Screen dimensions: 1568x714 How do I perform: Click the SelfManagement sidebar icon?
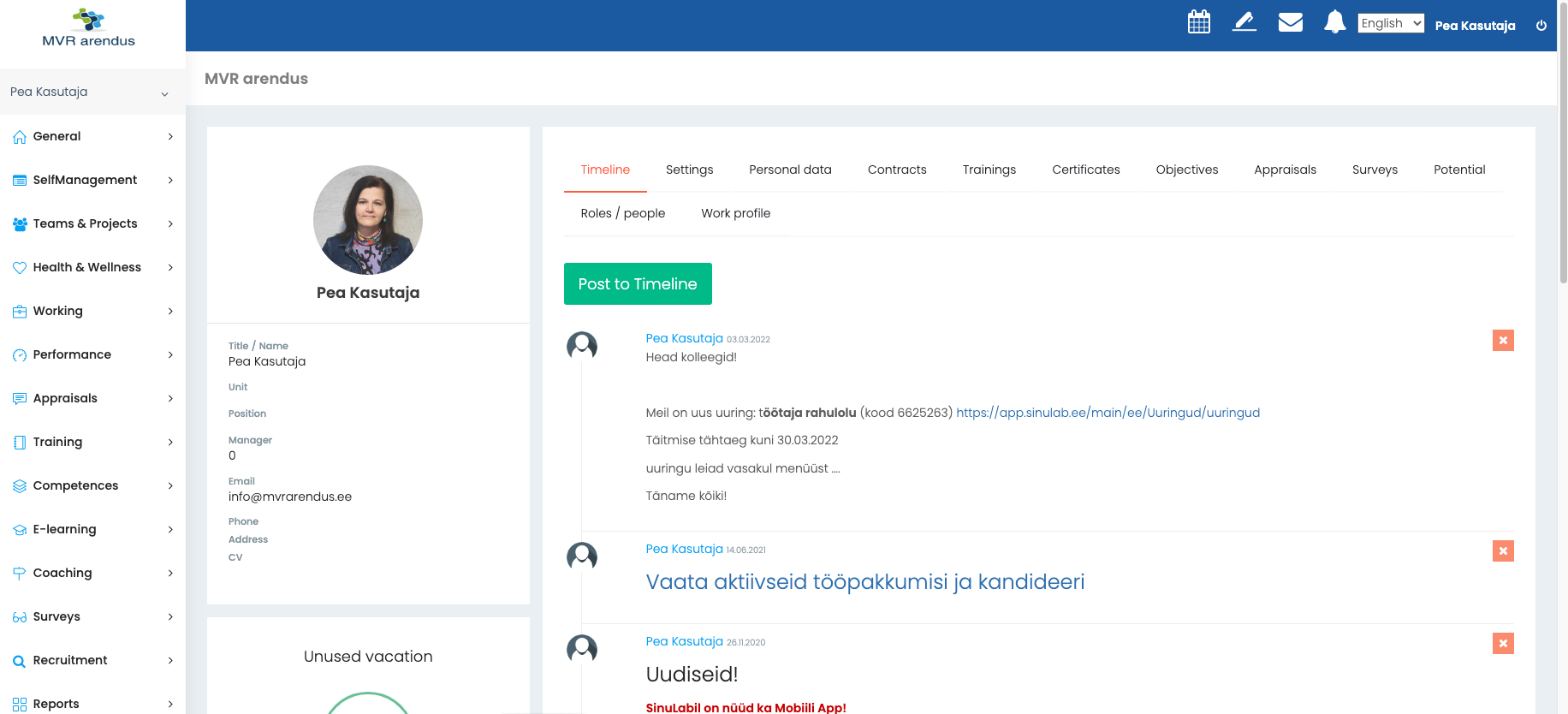click(x=20, y=181)
